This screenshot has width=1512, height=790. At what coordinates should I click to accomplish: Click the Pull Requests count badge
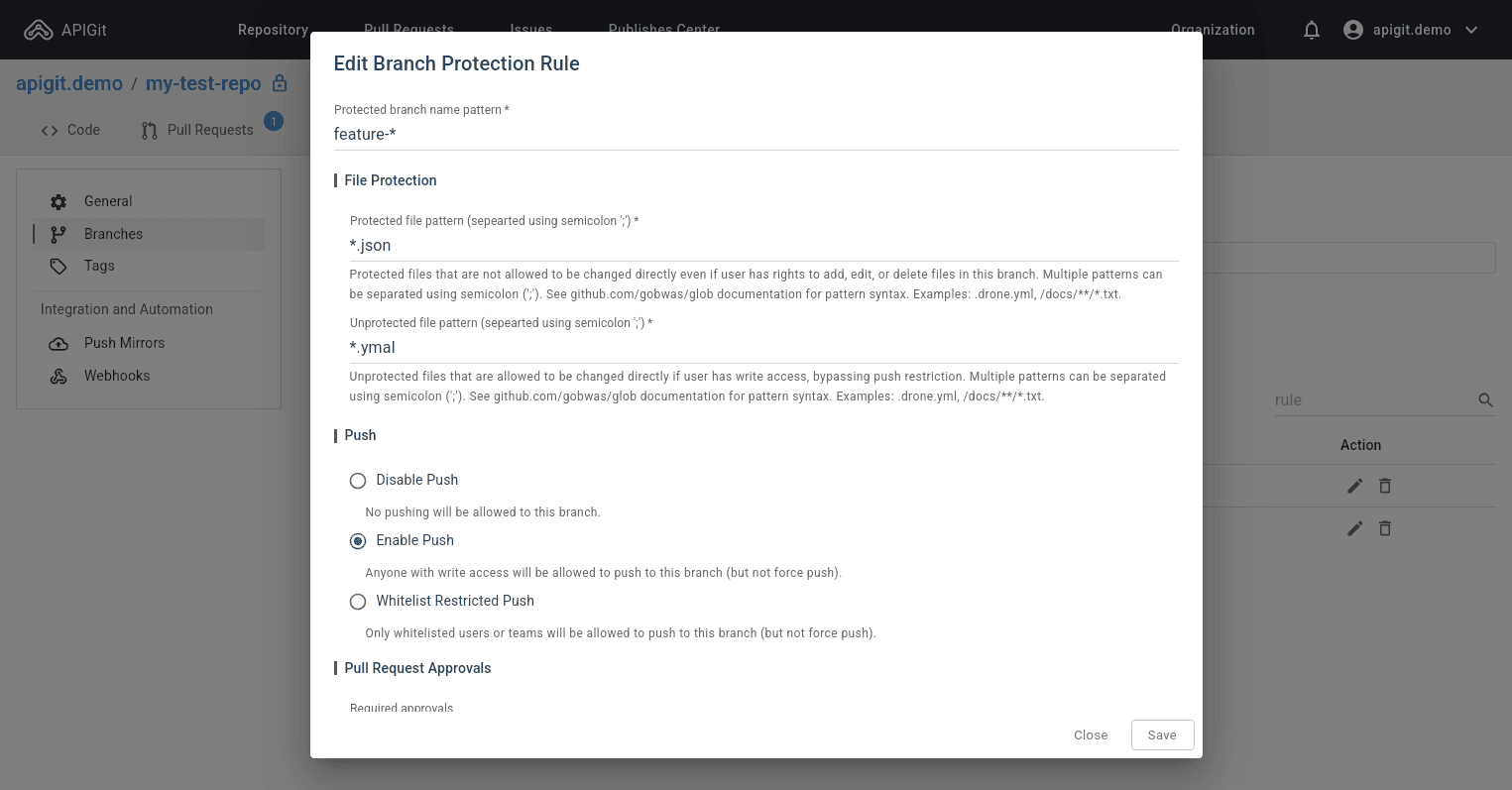[274, 121]
